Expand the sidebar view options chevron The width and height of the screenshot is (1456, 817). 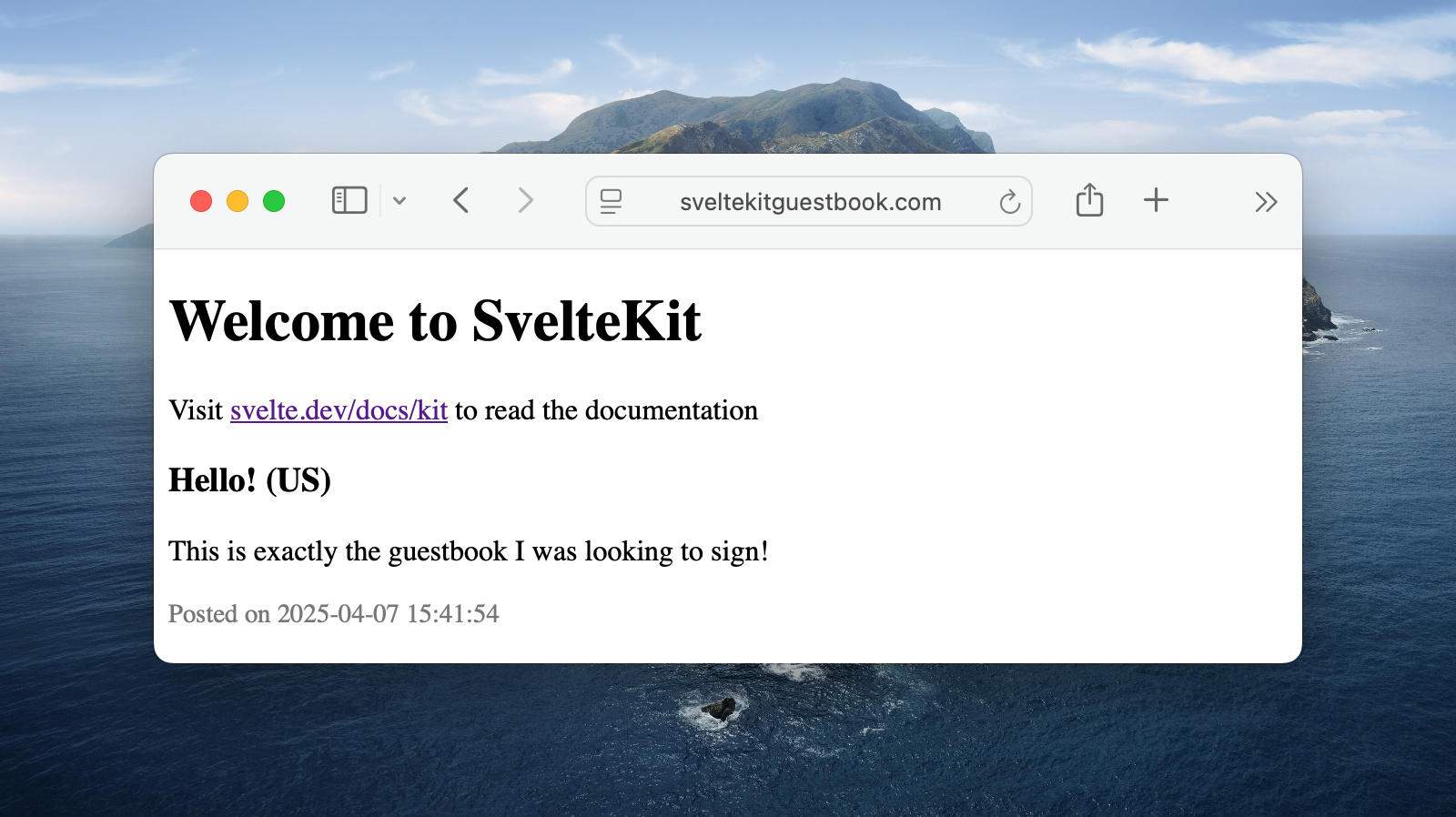(x=399, y=200)
